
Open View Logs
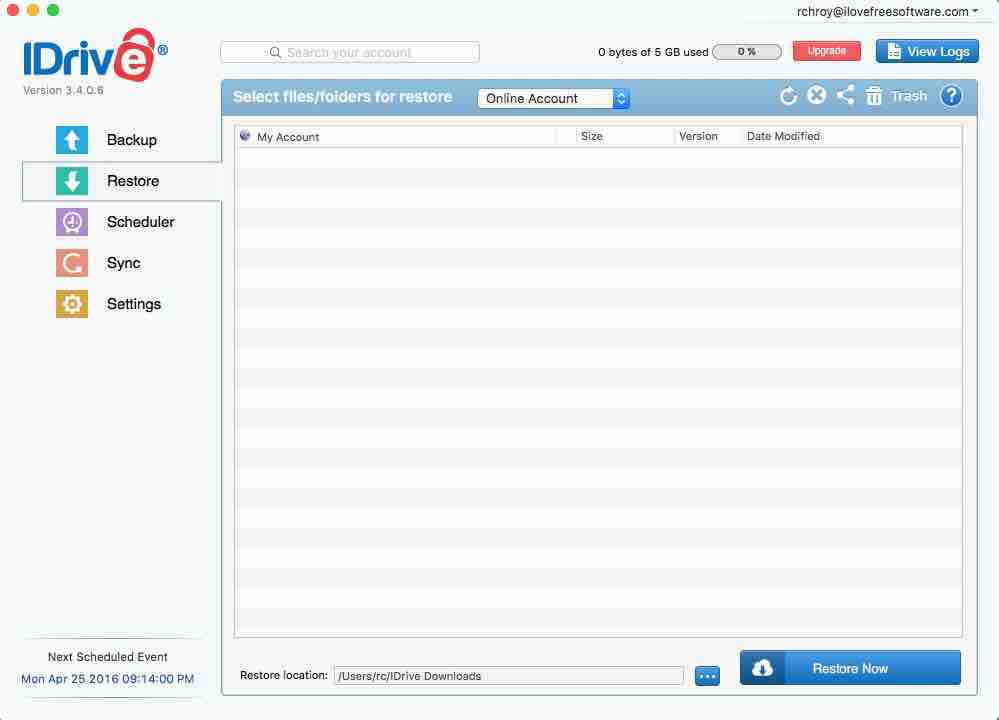(x=928, y=52)
